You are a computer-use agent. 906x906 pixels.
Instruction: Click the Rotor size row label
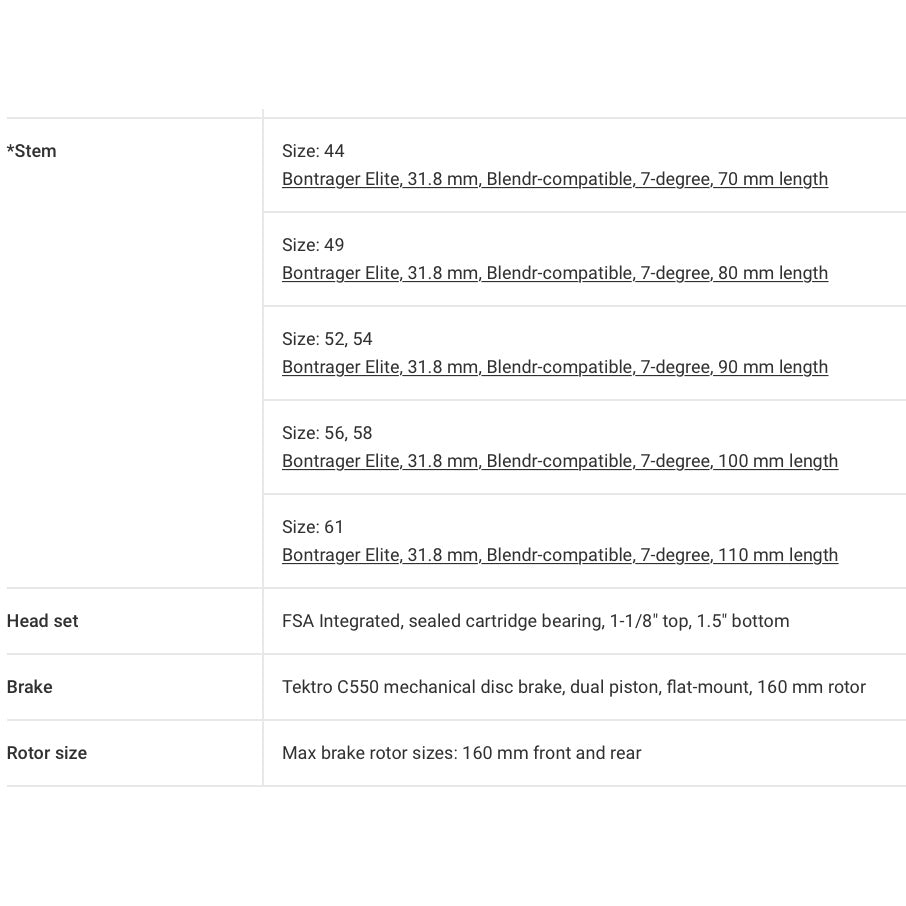coord(47,753)
